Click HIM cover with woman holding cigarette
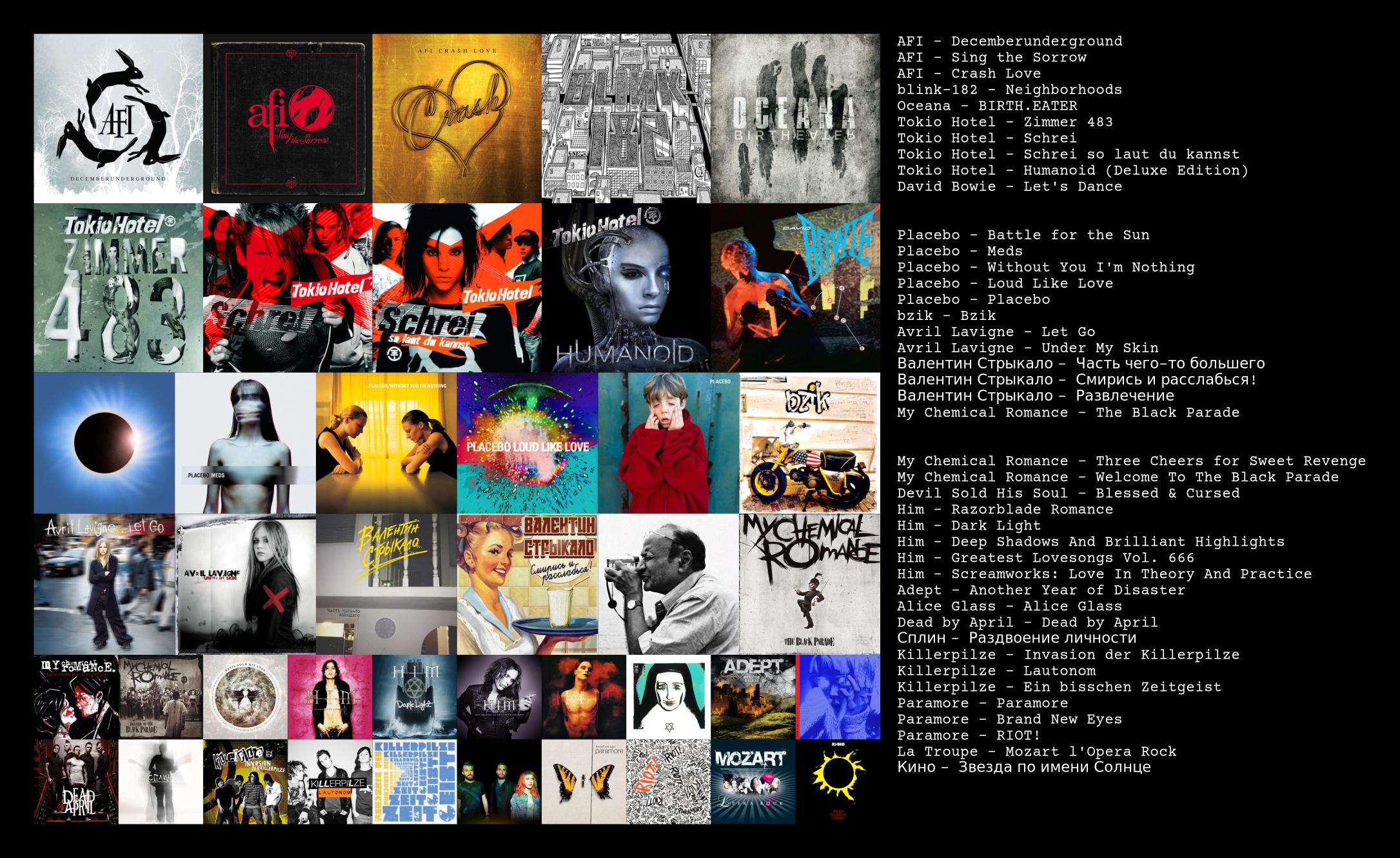 coord(499,697)
